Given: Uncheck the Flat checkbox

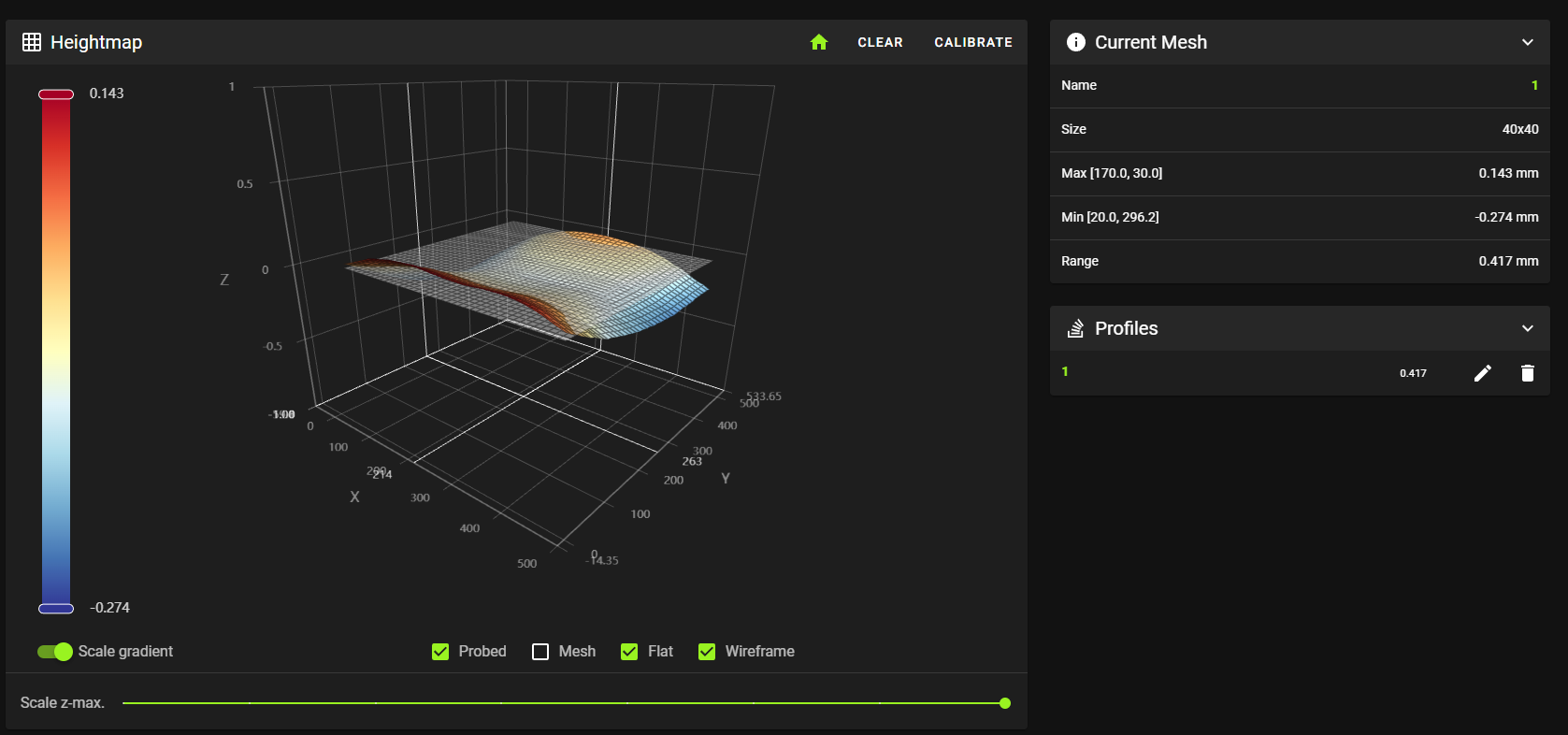Looking at the screenshot, I should point(629,652).
